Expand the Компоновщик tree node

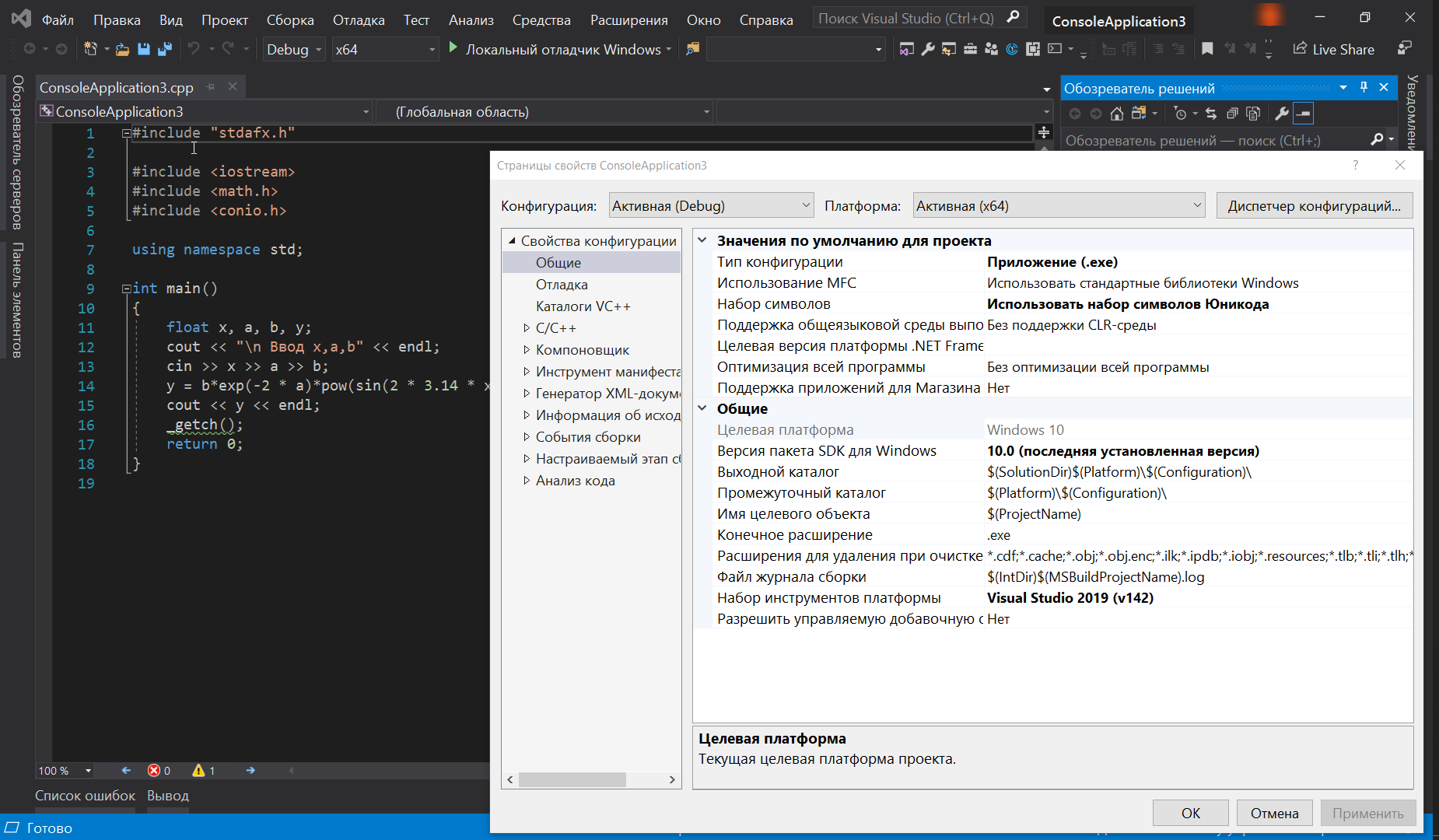(527, 350)
